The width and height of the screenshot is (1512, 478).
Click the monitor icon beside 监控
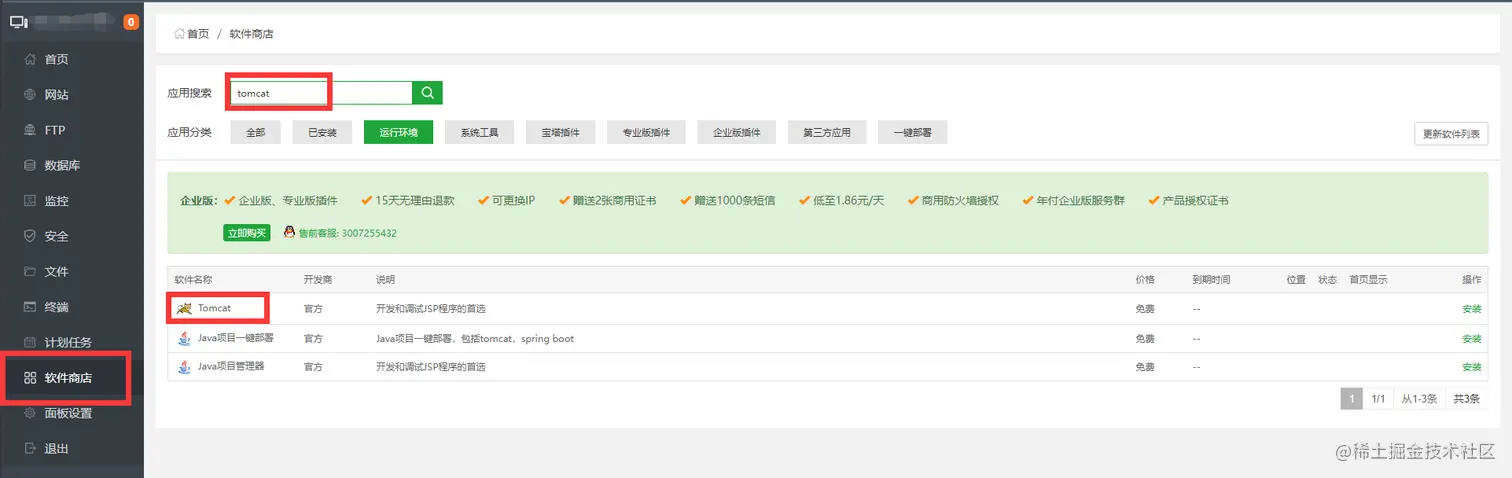click(30, 201)
